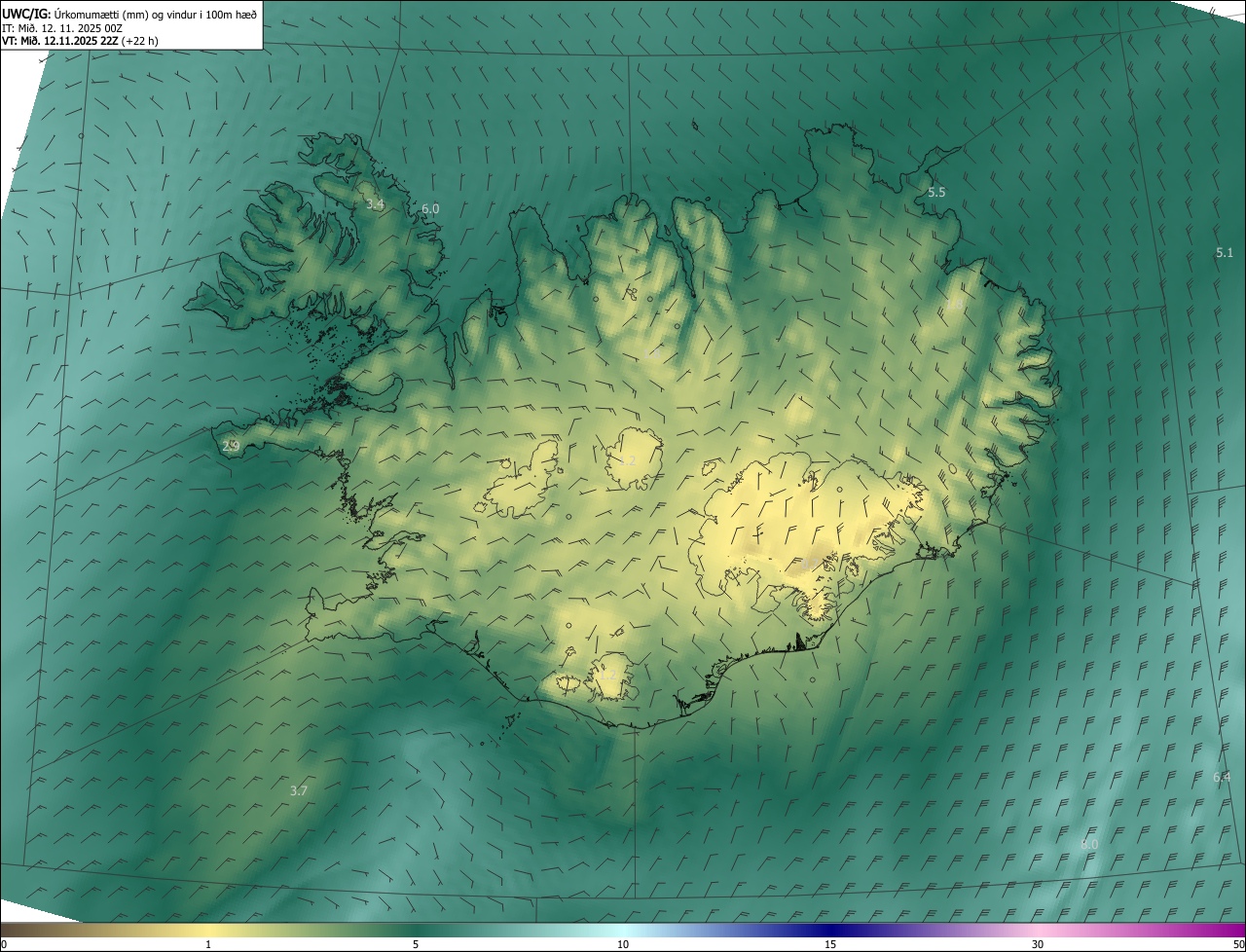
Task: Select the magenta 50 end of the color scale
Action: click(x=1236, y=932)
